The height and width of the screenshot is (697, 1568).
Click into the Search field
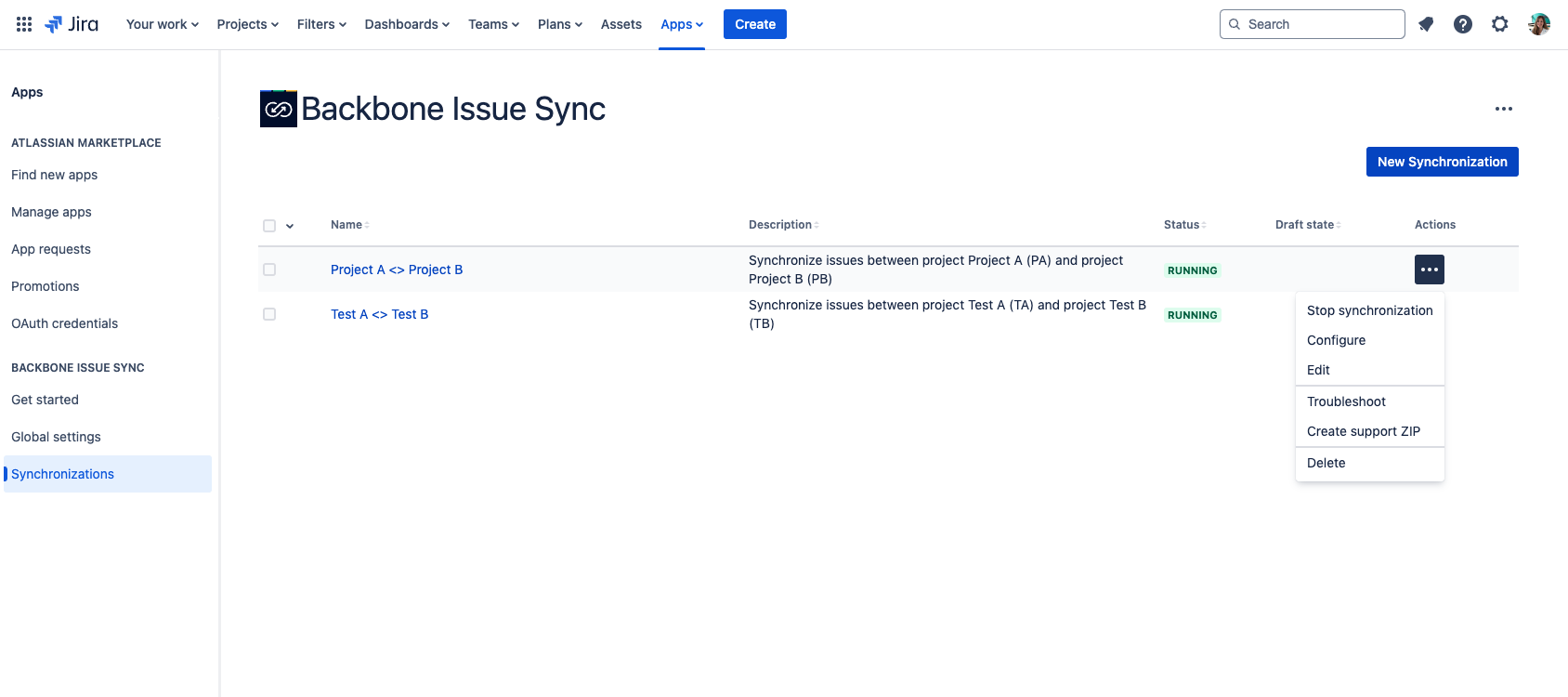[1319, 24]
